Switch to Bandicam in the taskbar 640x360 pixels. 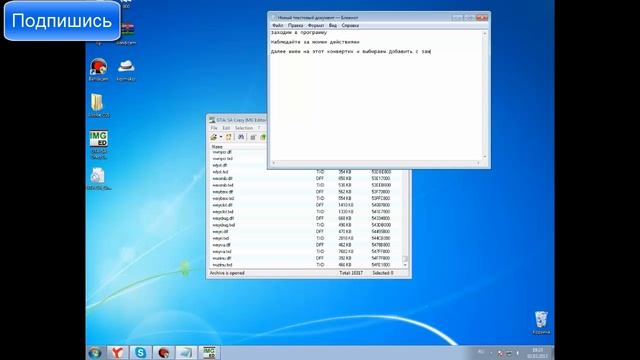(x=163, y=353)
